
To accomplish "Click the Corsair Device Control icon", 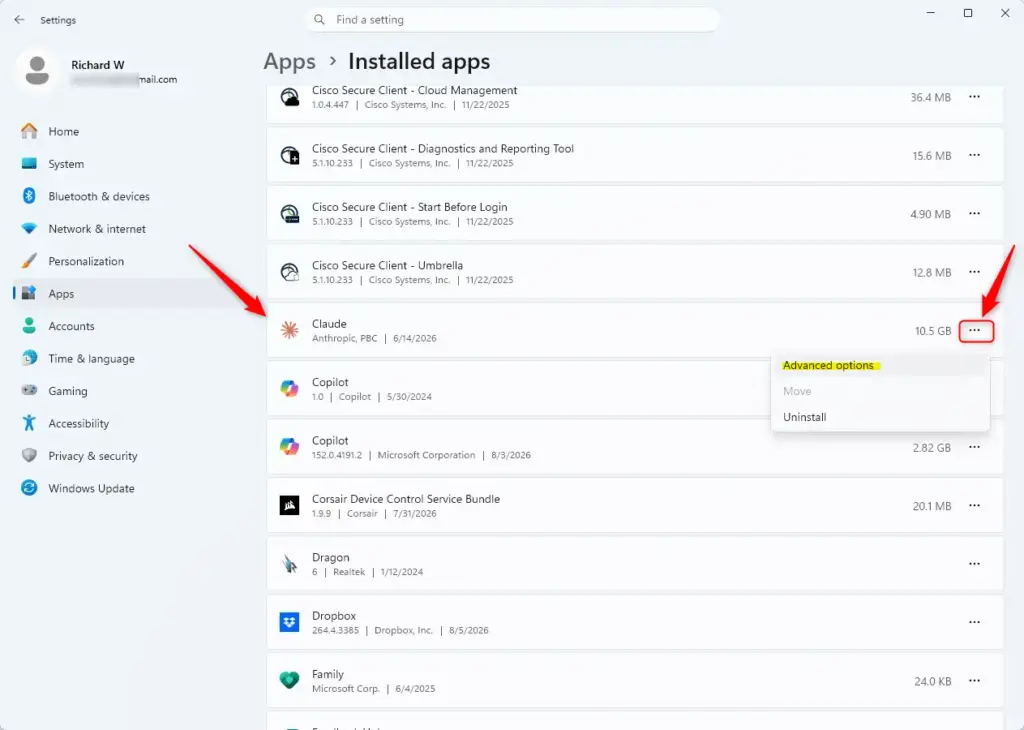I will coord(289,505).
